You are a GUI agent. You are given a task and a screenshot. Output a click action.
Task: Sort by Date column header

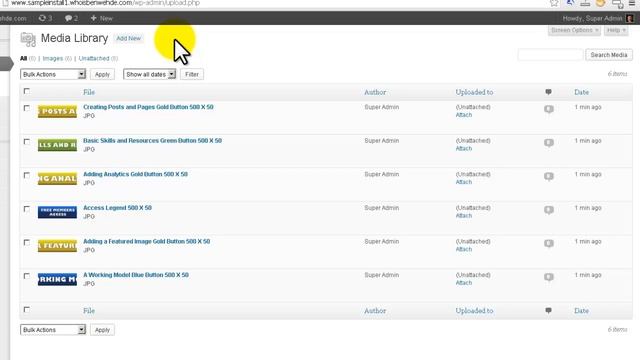[582, 92]
